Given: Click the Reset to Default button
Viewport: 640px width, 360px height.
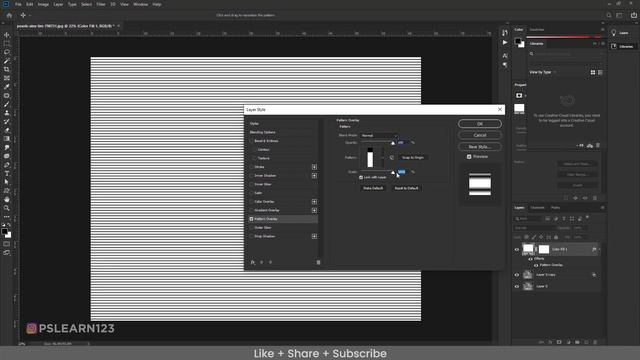Looking at the screenshot, I should click(x=406, y=188).
